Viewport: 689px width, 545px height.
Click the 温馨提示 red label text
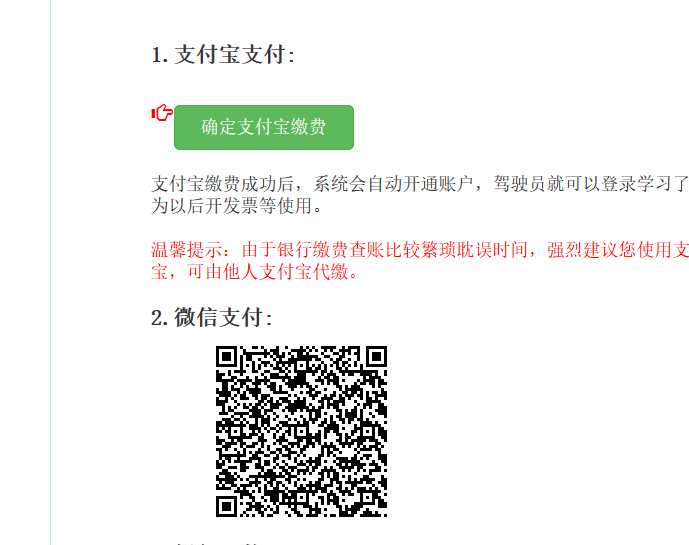[x=187, y=250]
